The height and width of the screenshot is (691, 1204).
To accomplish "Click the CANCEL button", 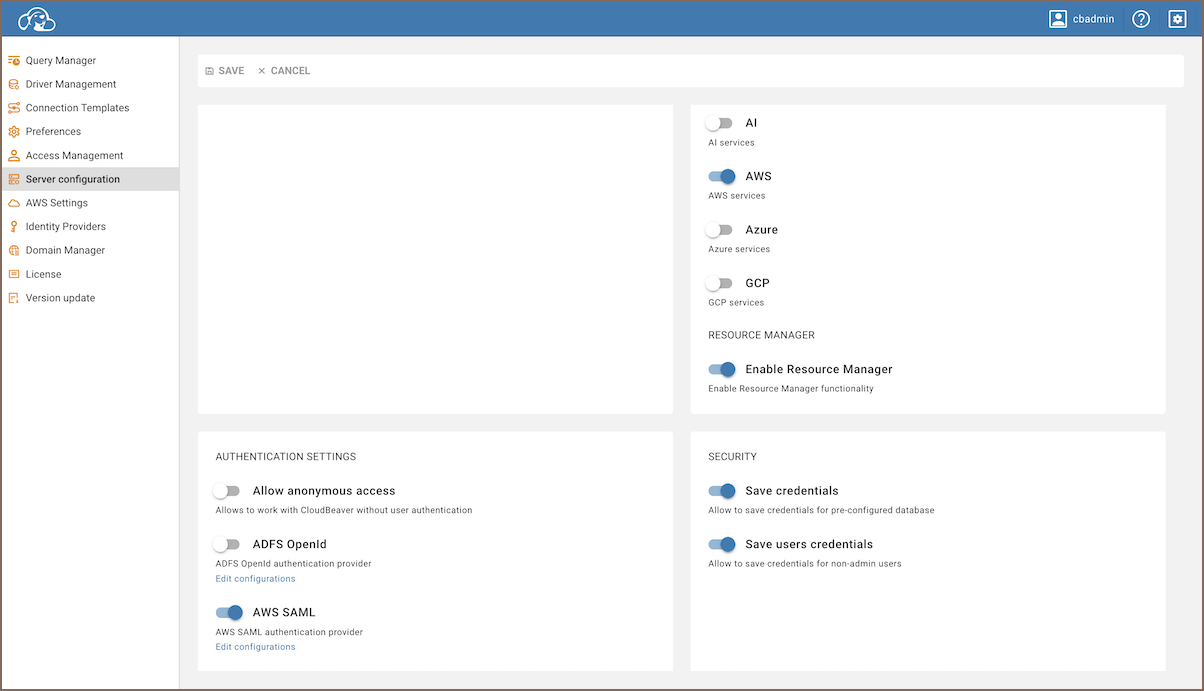I will [x=284, y=71].
